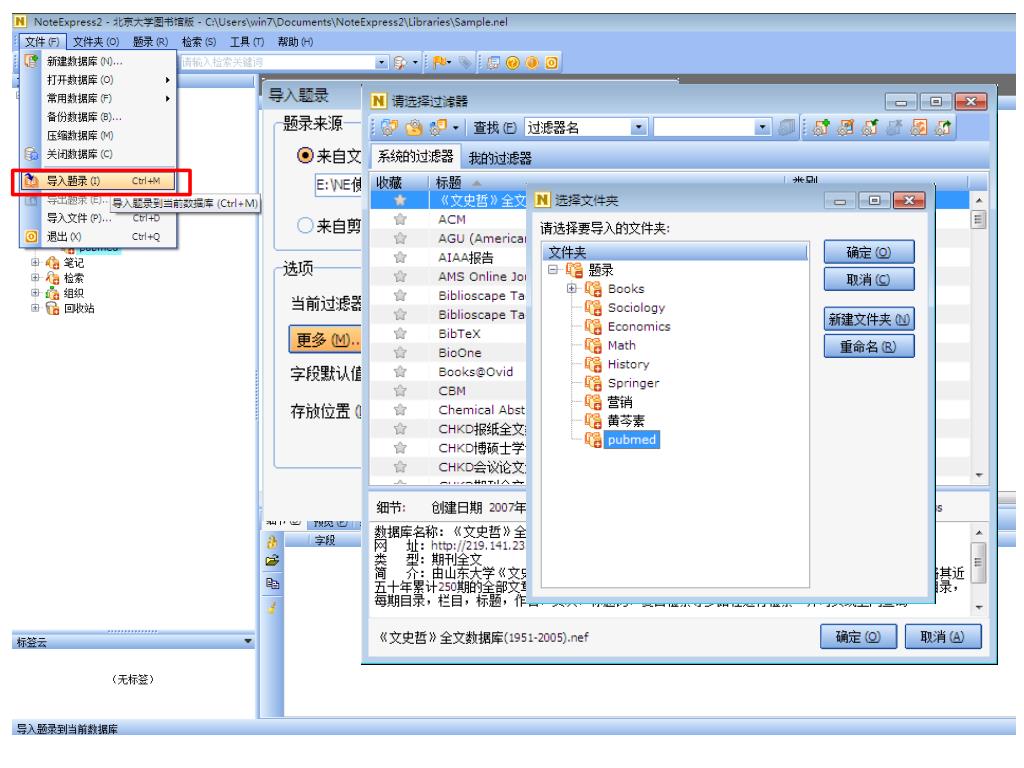Screen dimensions: 1024x768
Task: Click the main toolbar keyword search field
Action: (278, 63)
